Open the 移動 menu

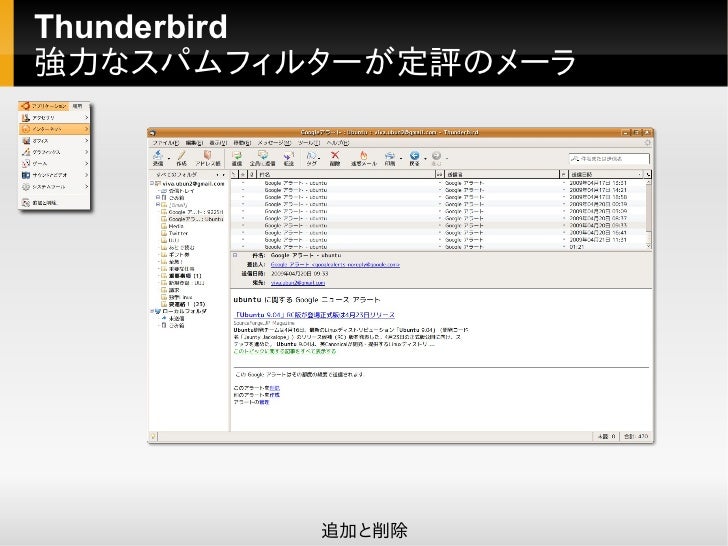[x=241, y=143]
